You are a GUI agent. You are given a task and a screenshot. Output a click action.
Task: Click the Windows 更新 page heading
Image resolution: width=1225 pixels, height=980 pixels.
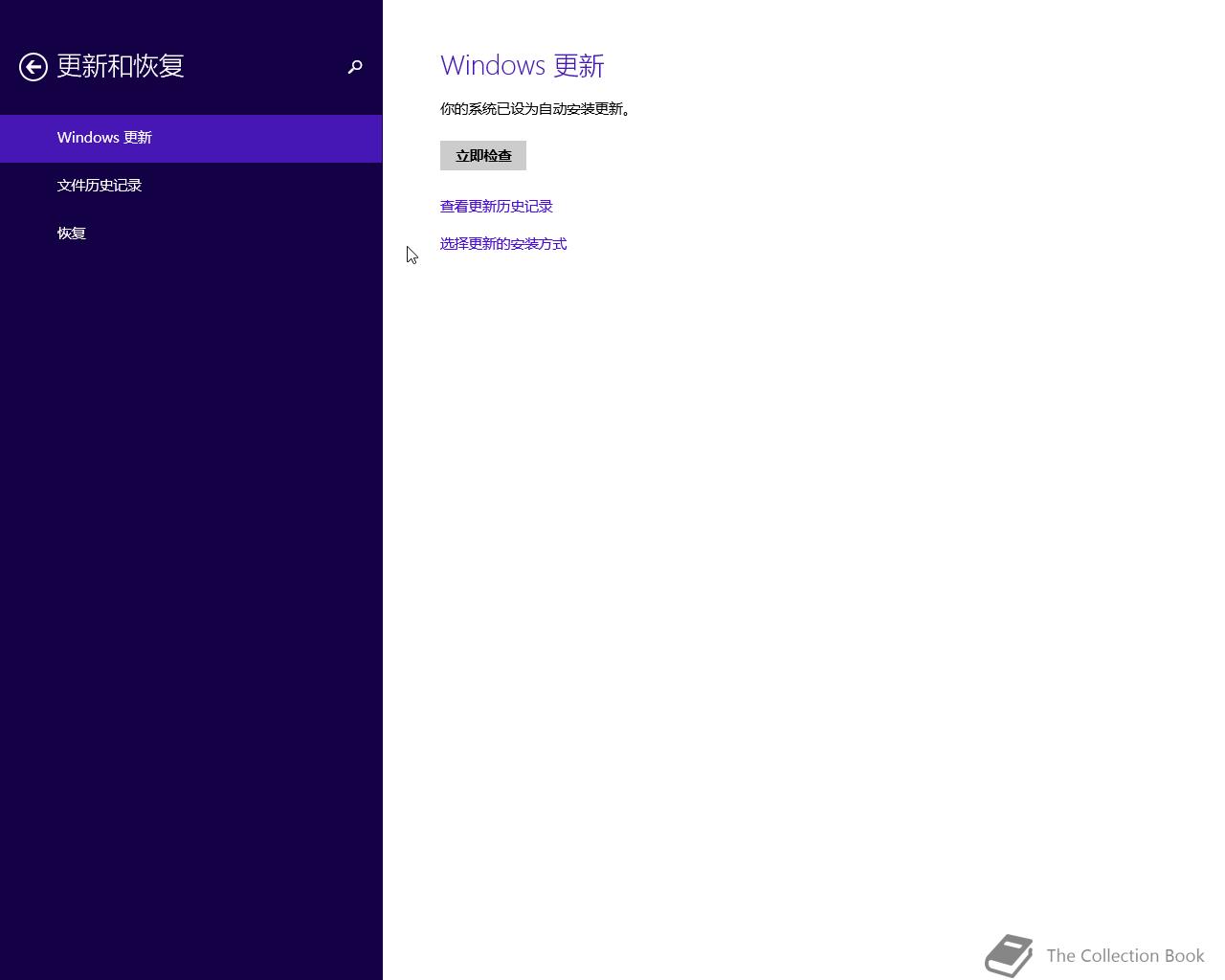coord(523,66)
